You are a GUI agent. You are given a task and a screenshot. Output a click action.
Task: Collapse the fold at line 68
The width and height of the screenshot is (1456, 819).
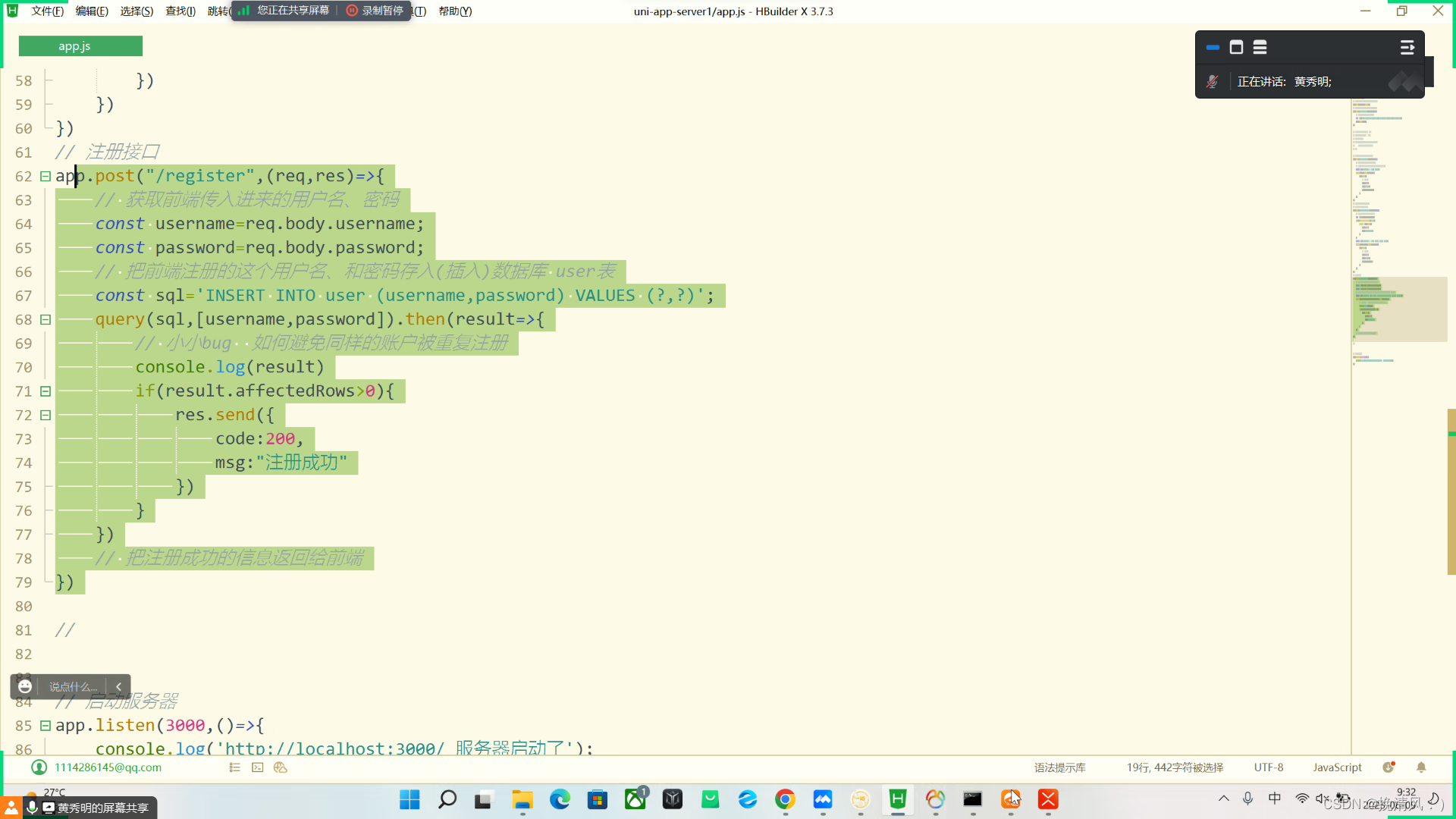tap(45, 320)
